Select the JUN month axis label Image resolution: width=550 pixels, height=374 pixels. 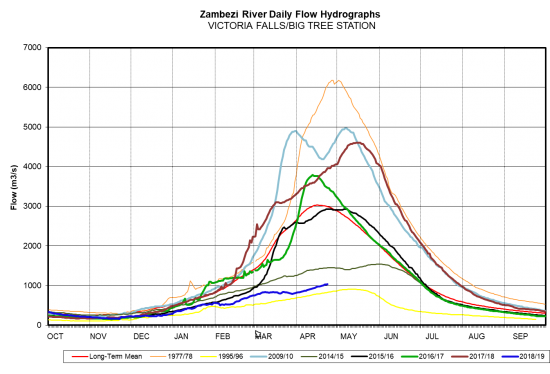click(391, 336)
